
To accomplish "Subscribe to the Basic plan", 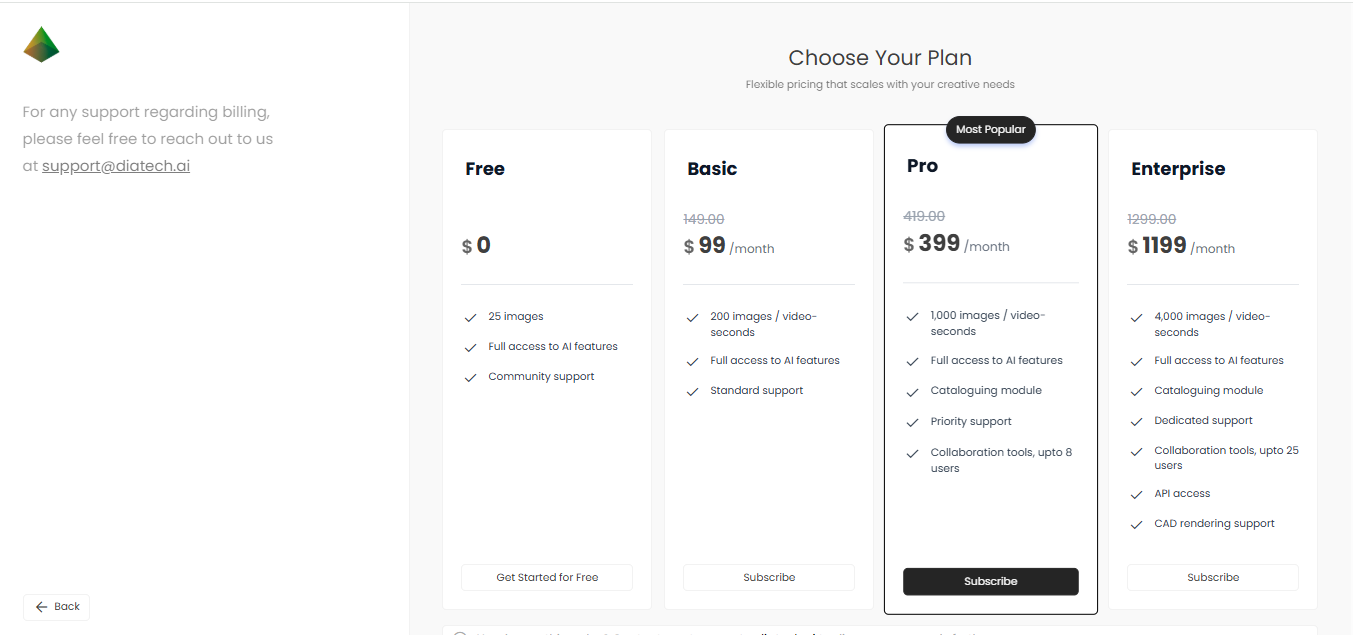I will coord(769,577).
